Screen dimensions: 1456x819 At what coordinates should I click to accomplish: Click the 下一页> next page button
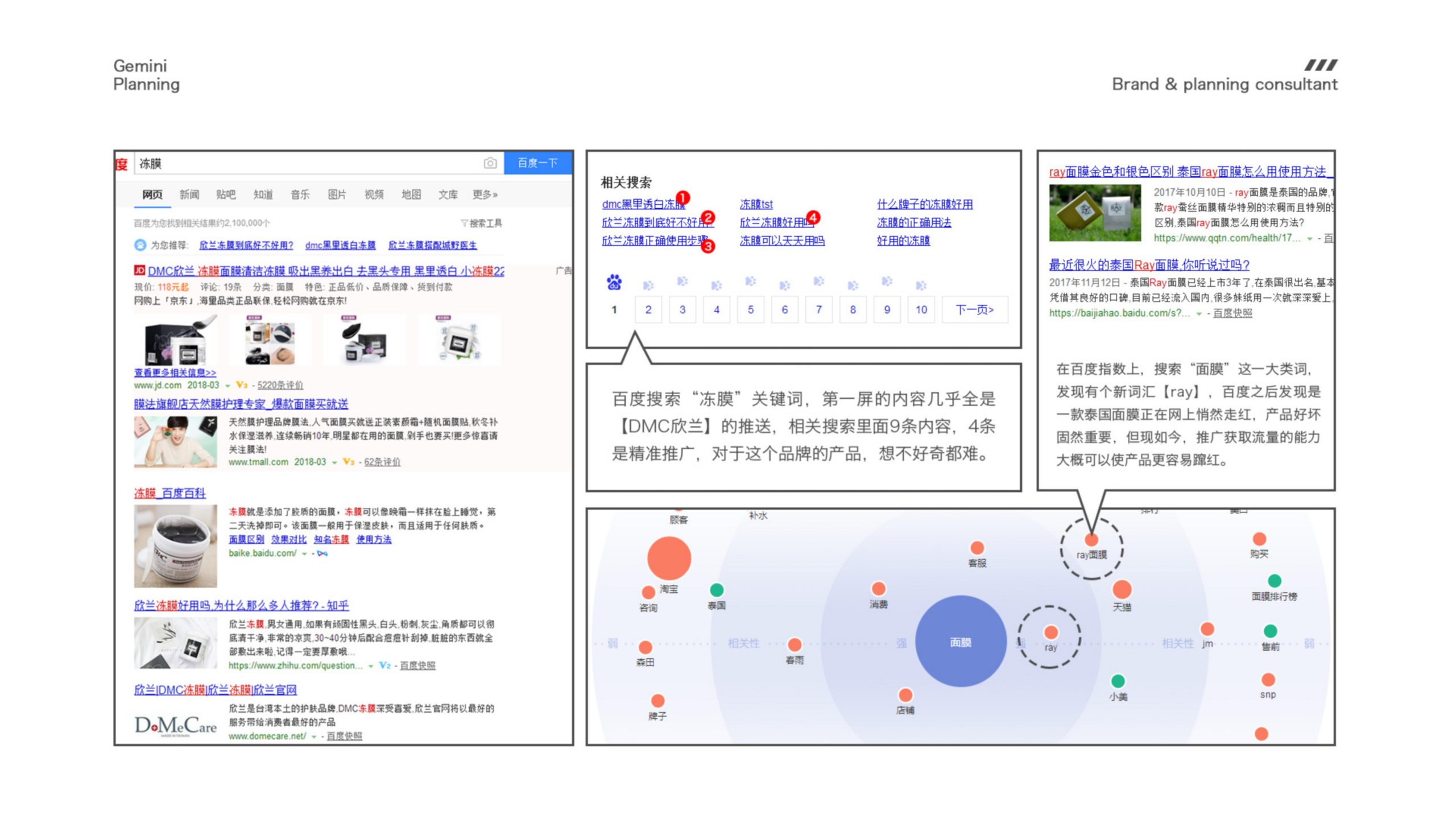[975, 309]
